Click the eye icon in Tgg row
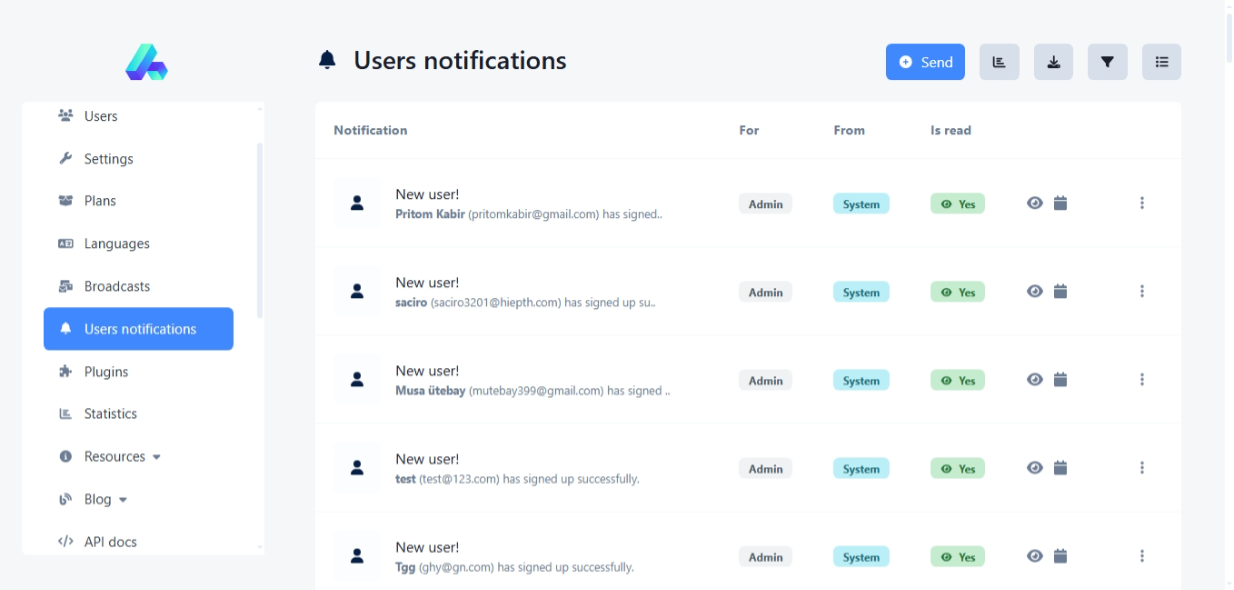The height and width of the screenshot is (590, 1234). [1035, 556]
